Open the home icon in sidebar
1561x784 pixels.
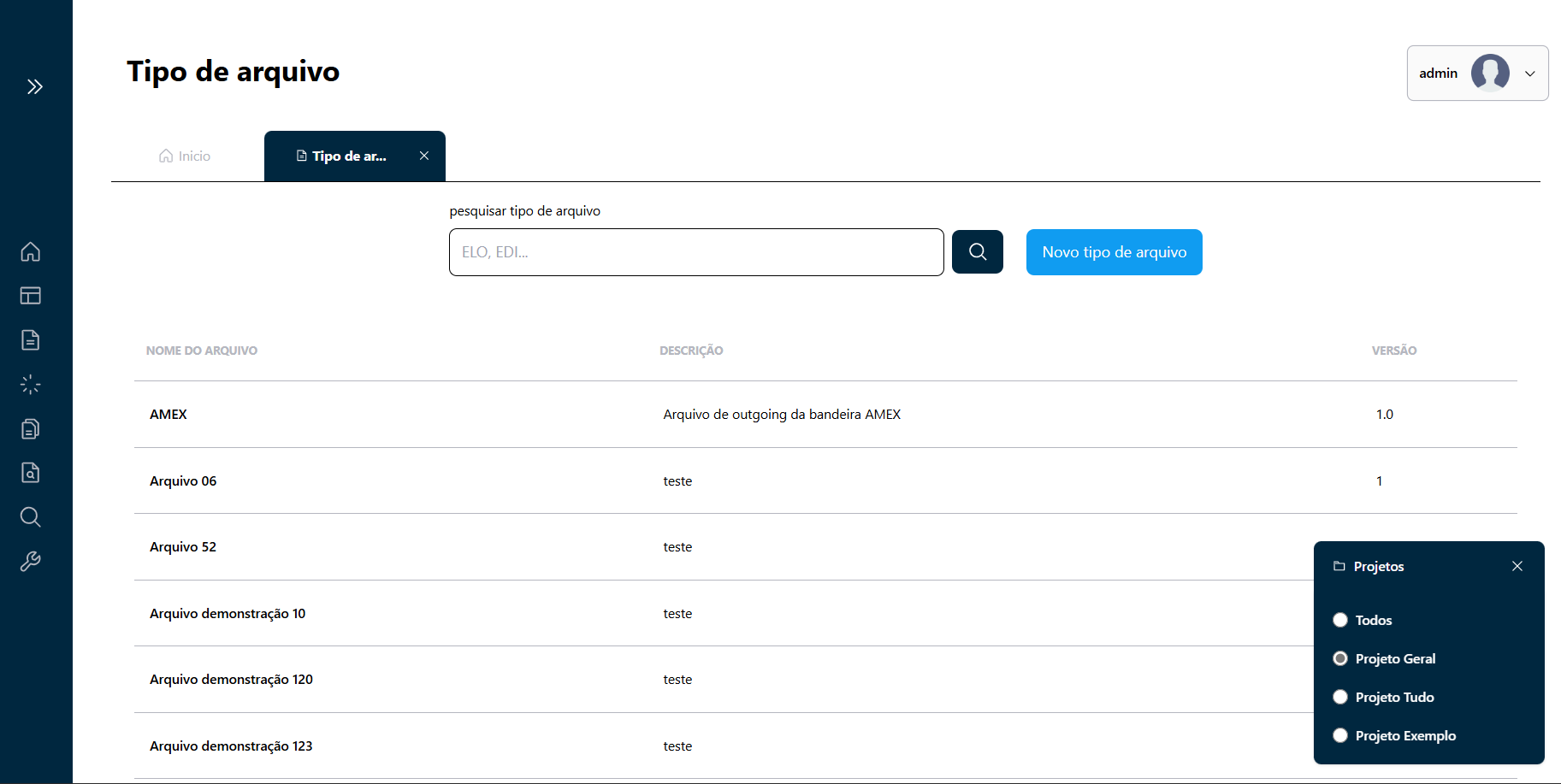click(31, 251)
